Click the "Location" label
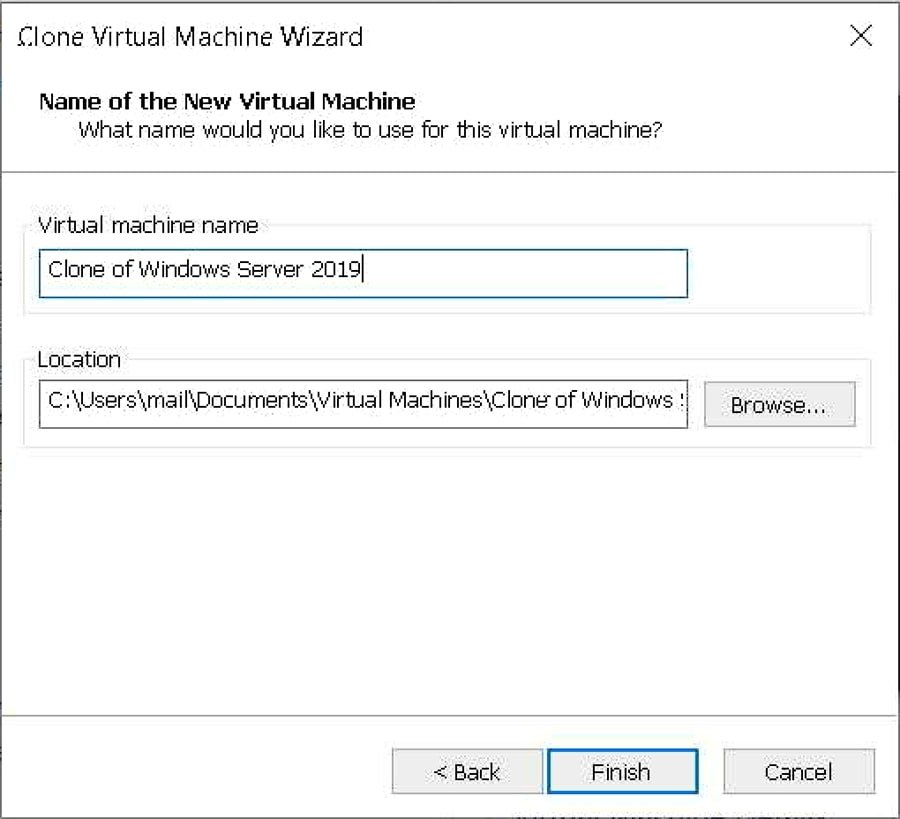This screenshot has height=819, width=900. [79, 359]
